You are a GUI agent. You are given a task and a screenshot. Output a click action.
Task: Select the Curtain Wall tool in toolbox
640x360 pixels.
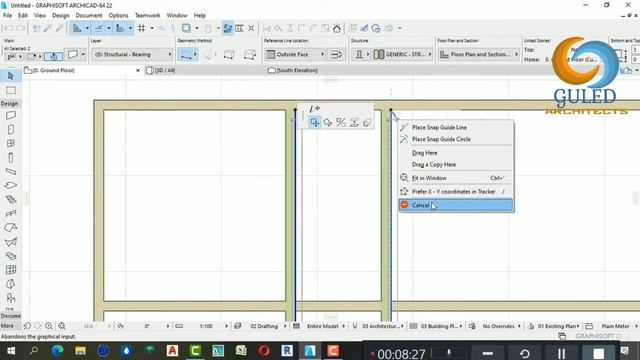pyautogui.click(x=11, y=270)
